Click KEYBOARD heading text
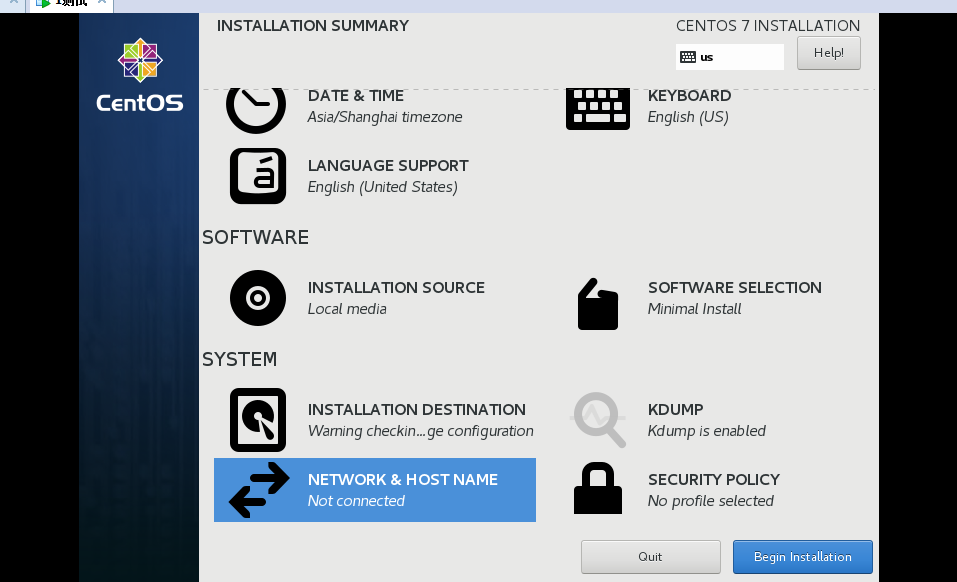This screenshot has height=582, width=957. (x=689, y=96)
